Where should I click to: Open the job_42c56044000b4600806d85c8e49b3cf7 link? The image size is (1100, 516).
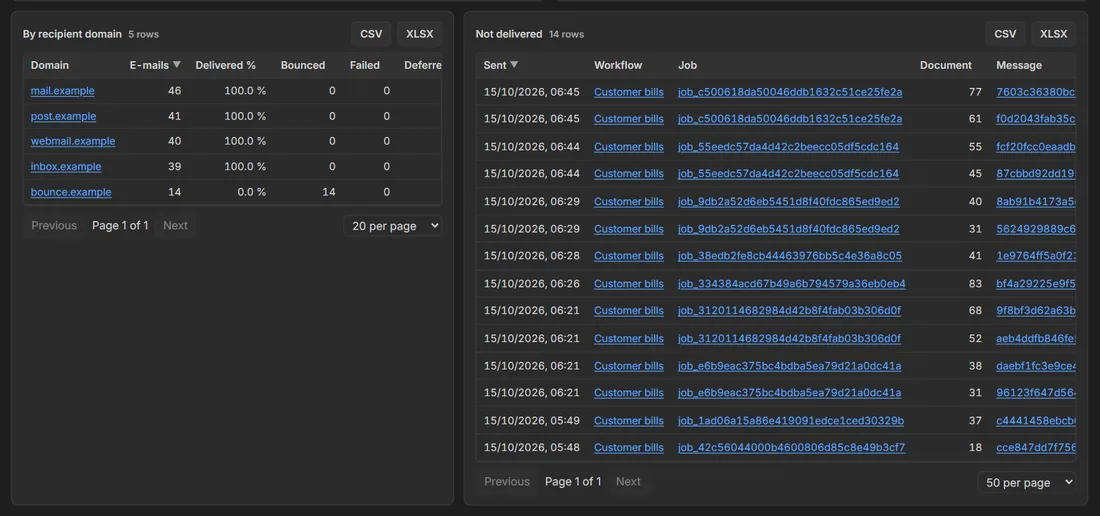[x=791, y=447]
